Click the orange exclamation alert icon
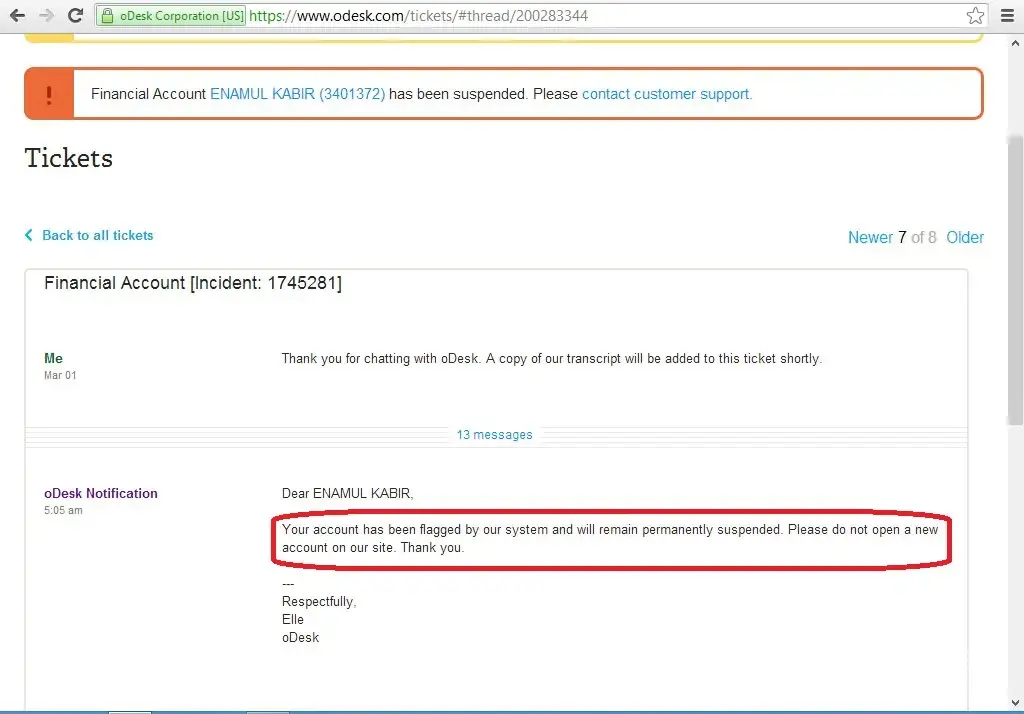Image resolution: width=1024 pixels, height=714 pixels. [49, 94]
